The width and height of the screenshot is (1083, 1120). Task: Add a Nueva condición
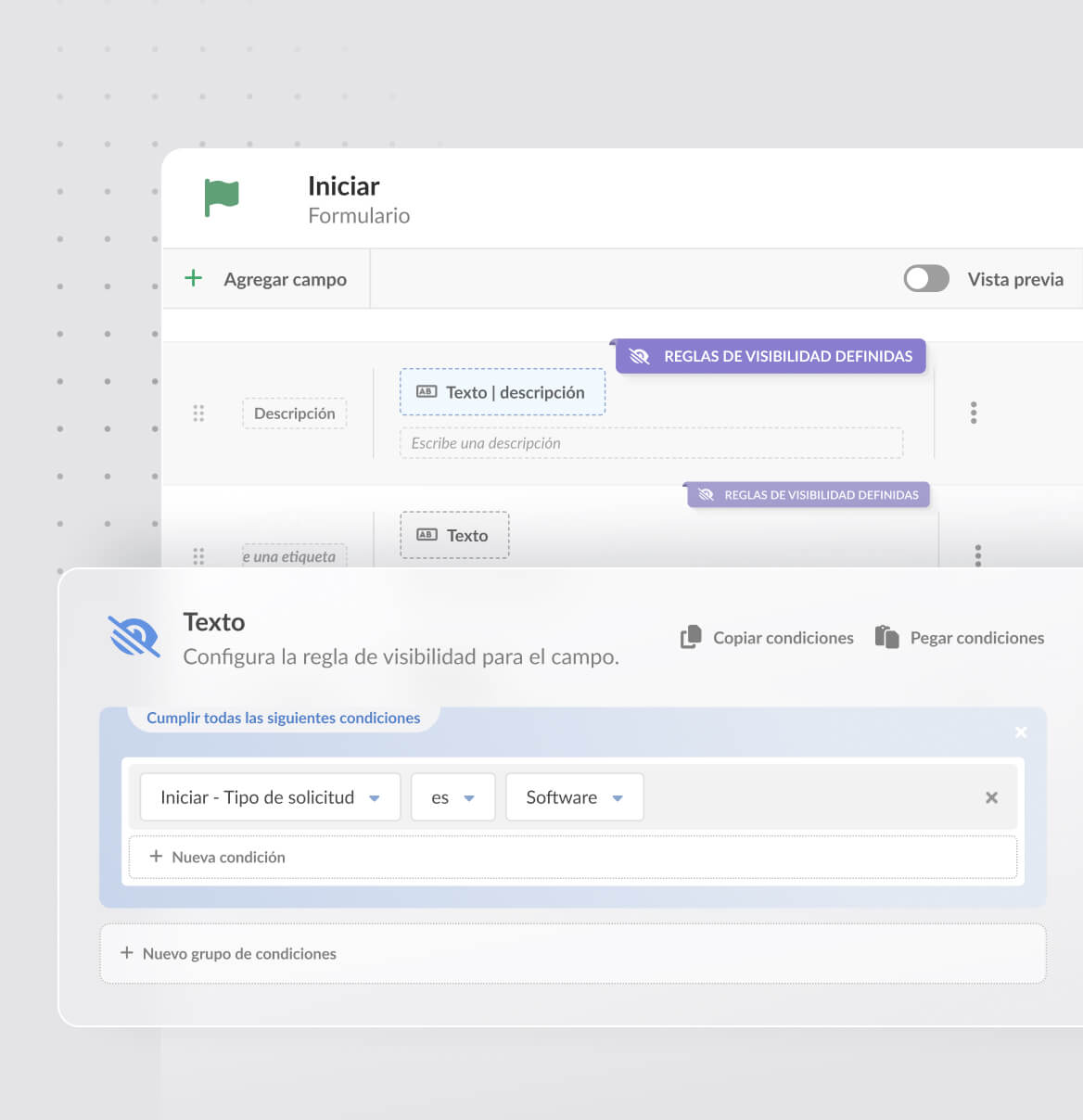218,857
